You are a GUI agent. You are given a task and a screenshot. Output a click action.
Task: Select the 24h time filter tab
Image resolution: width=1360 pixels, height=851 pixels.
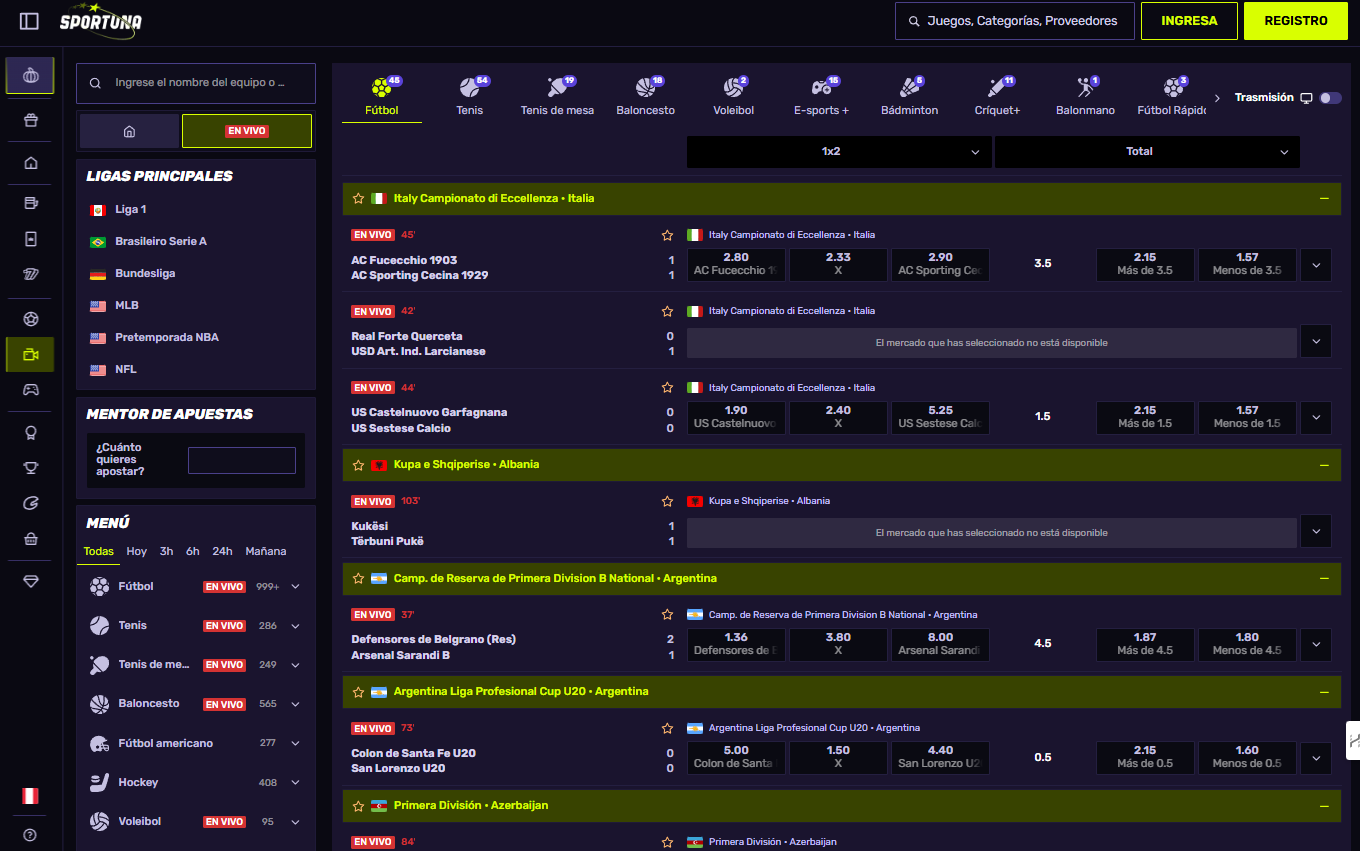(x=222, y=551)
